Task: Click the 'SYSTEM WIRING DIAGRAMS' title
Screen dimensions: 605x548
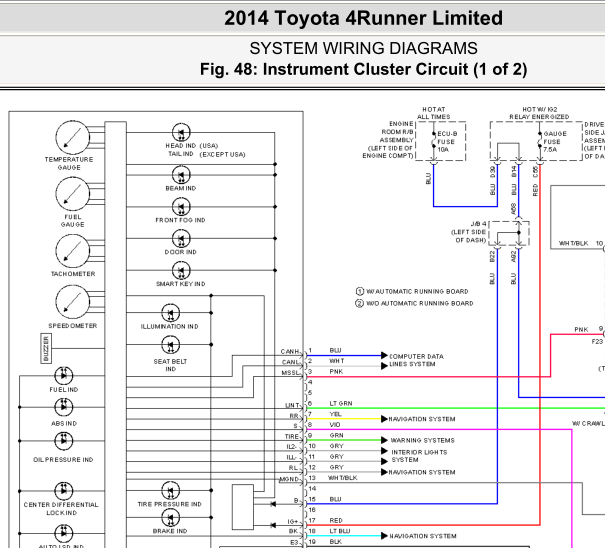Action: (x=363, y=48)
